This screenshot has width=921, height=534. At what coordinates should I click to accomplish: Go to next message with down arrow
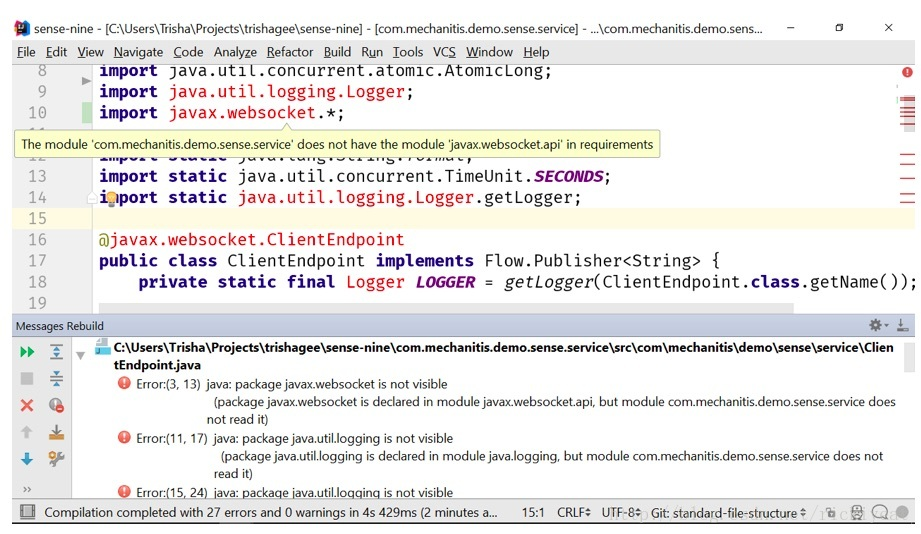point(27,459)
